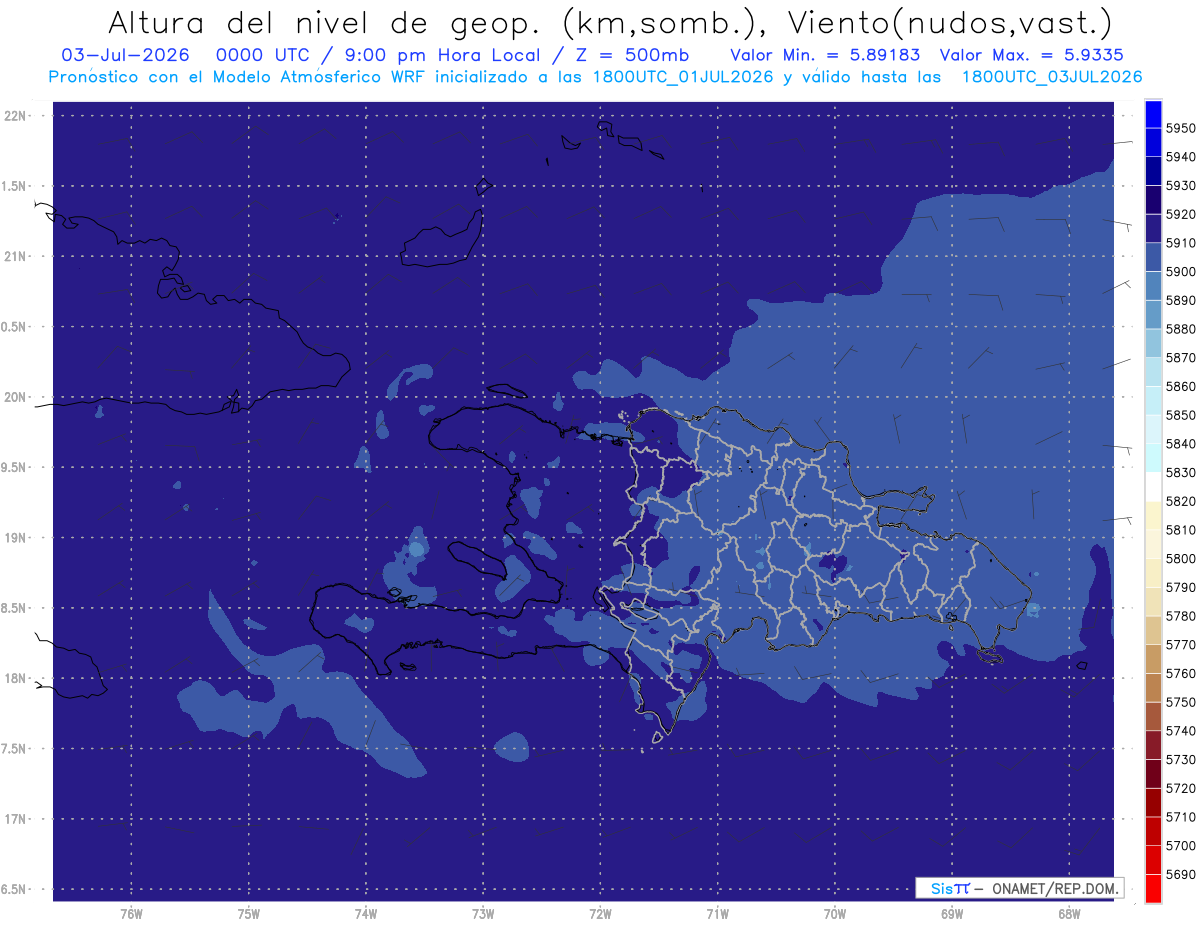Select valid-until time '1800UTC_03JUL2026'

[1052, 77]
